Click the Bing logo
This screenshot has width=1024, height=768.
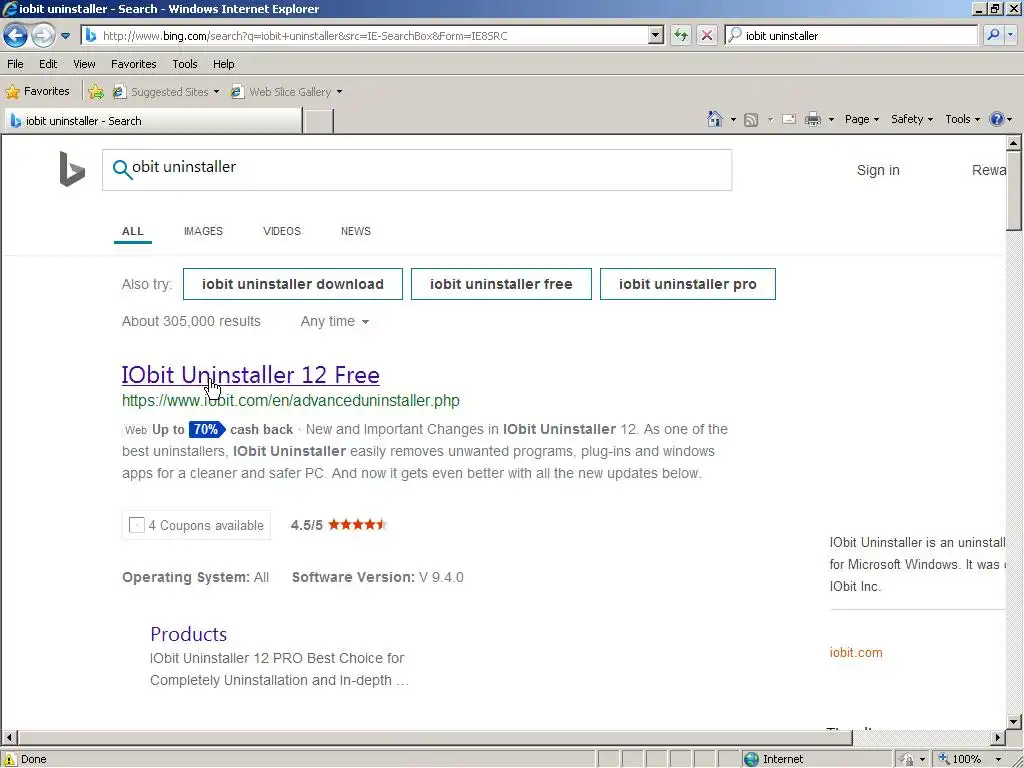point(72,169)
